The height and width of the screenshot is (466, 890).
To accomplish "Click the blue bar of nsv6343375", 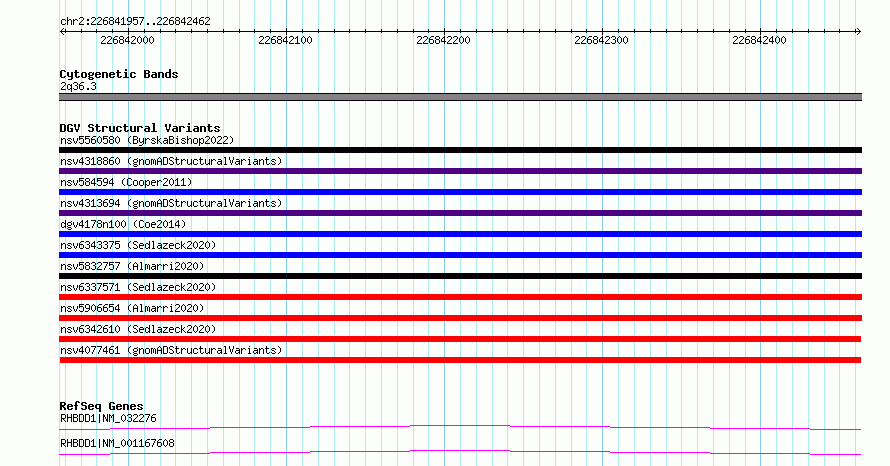I will (460, 255).
